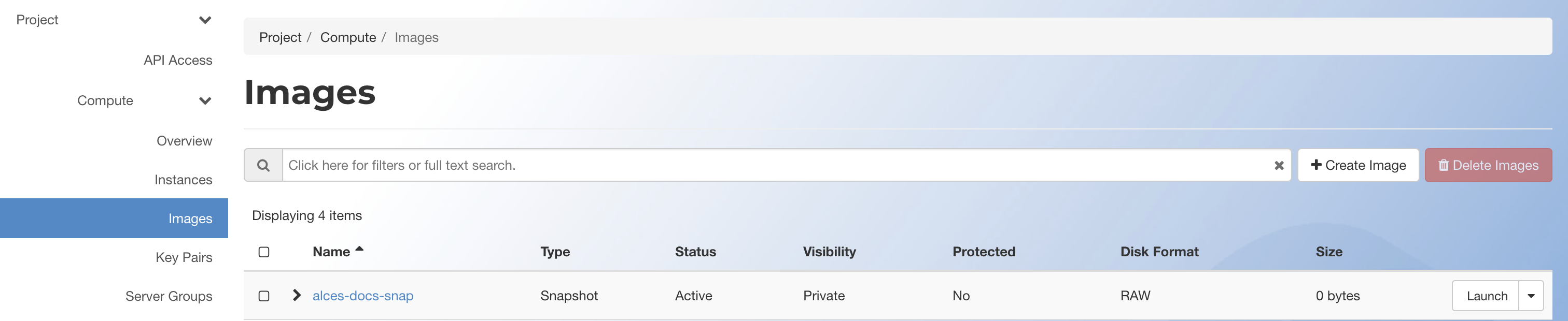Open the Overview sidebar page
This screenshot has width=1568, height=321.
(185, 141)
